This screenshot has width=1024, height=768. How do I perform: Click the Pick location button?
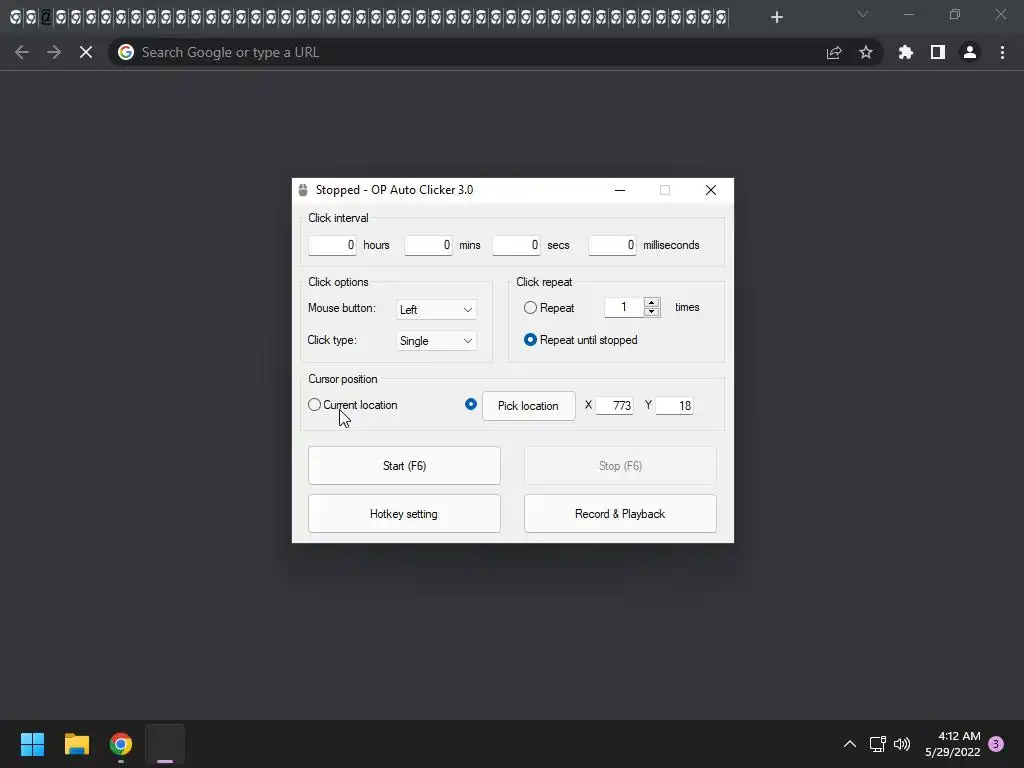pyautogui.click(x=528, y=406)
